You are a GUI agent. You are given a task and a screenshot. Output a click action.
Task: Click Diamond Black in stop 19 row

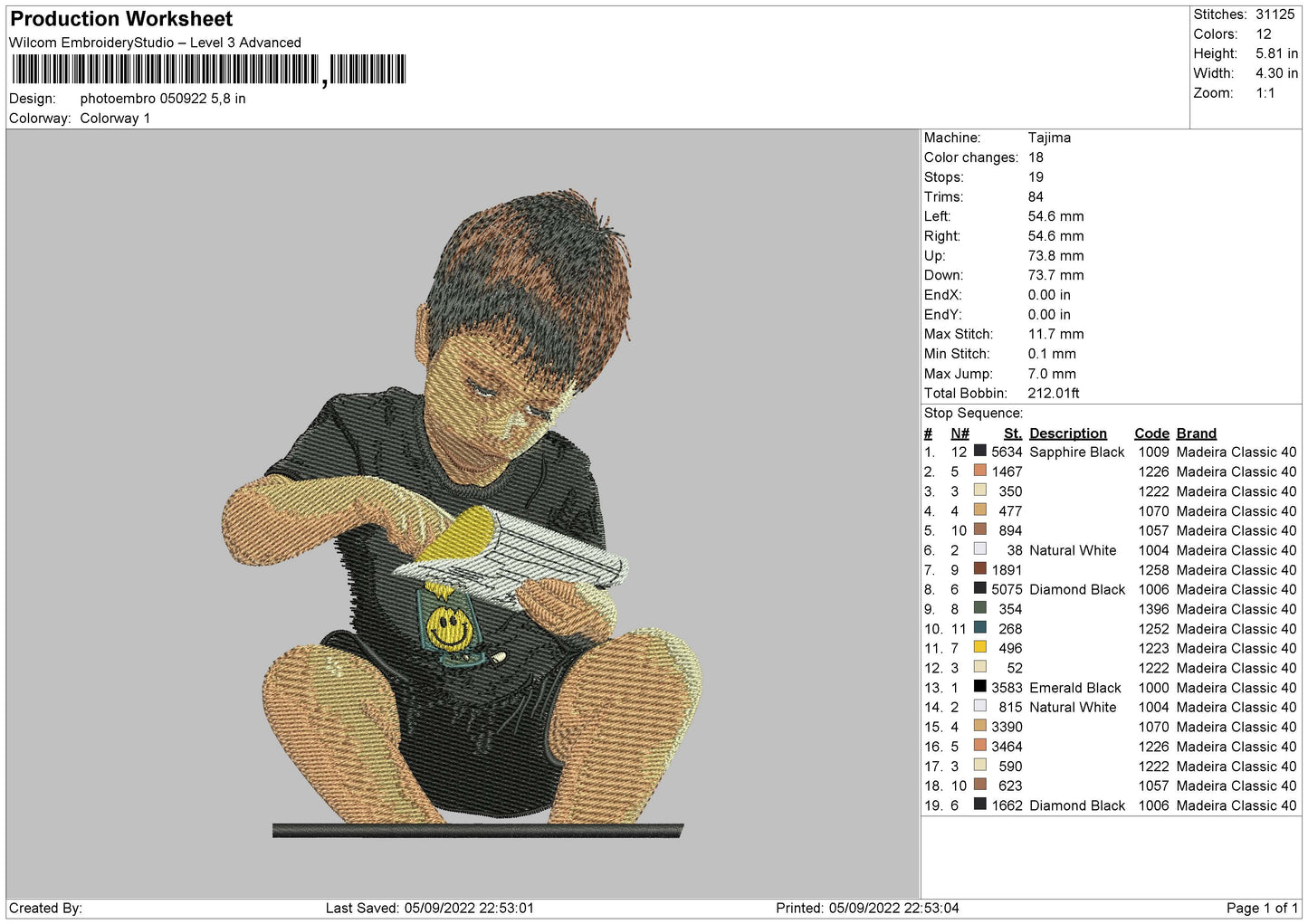click(1077, 805)
